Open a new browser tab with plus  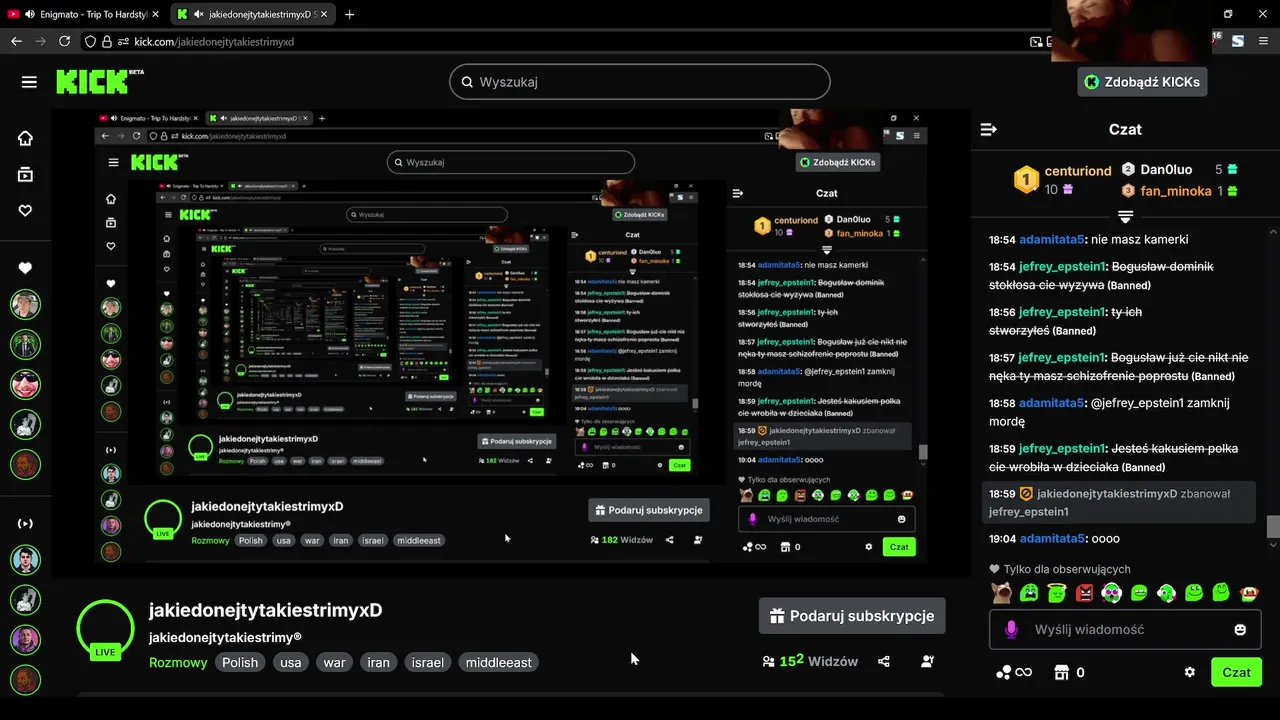pyautogui.click(x=349, y=14)
